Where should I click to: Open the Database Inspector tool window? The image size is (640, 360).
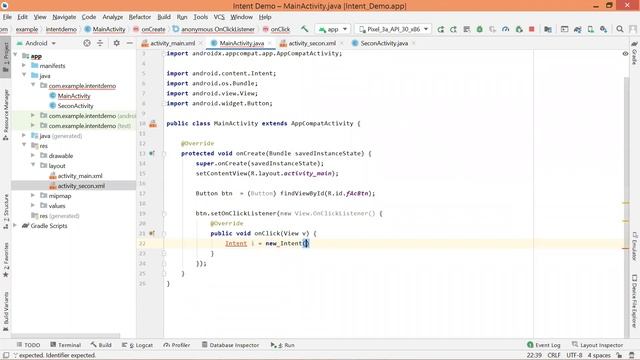coord(231,345)
